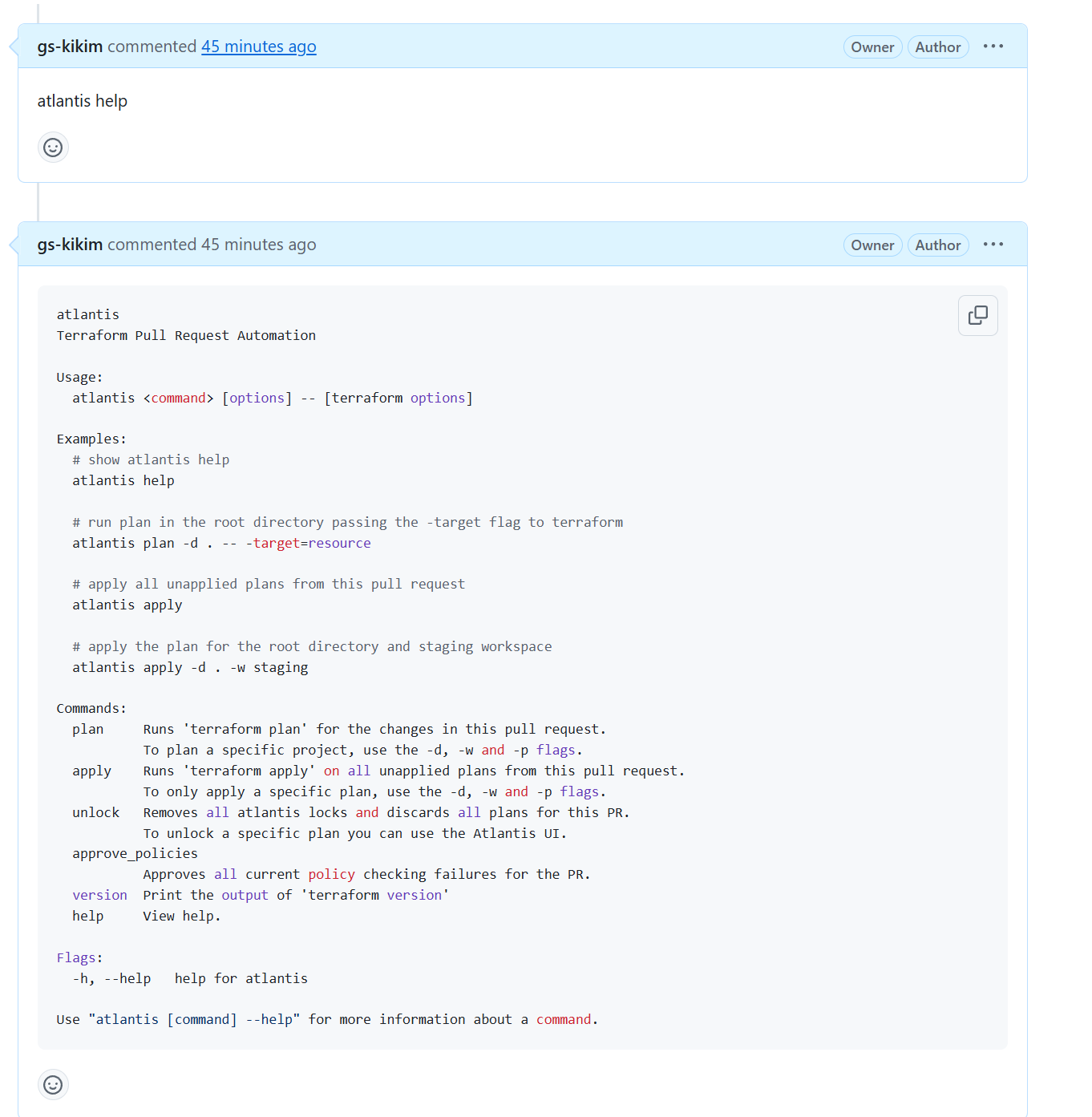Click second comment's '45 minutes ago' timestamp
Image resolution: width=1092 pixels, height=1117 pixels.
[258, 245]
